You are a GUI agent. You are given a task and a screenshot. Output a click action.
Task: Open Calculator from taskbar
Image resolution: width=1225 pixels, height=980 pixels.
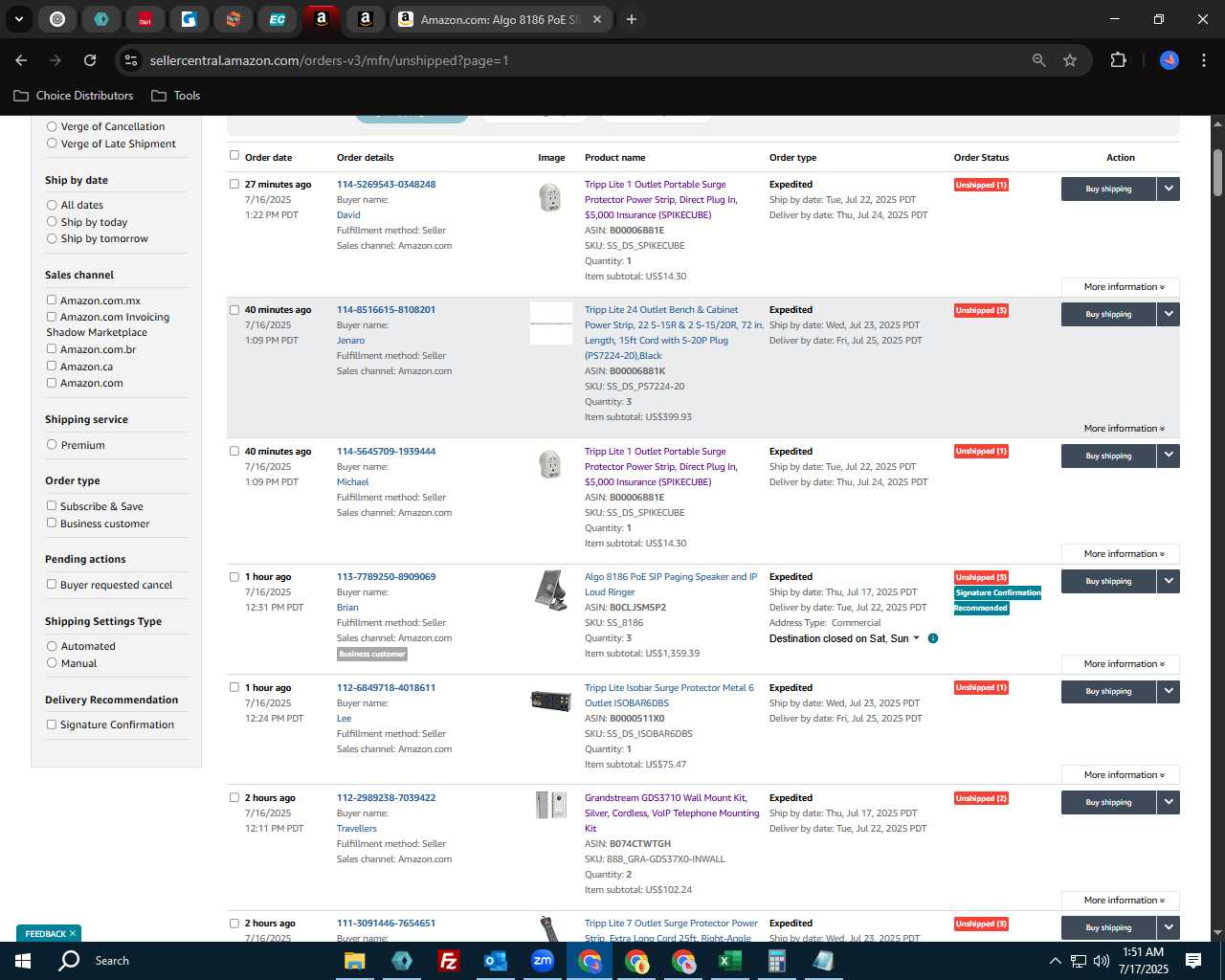click(x=776, y=961)
